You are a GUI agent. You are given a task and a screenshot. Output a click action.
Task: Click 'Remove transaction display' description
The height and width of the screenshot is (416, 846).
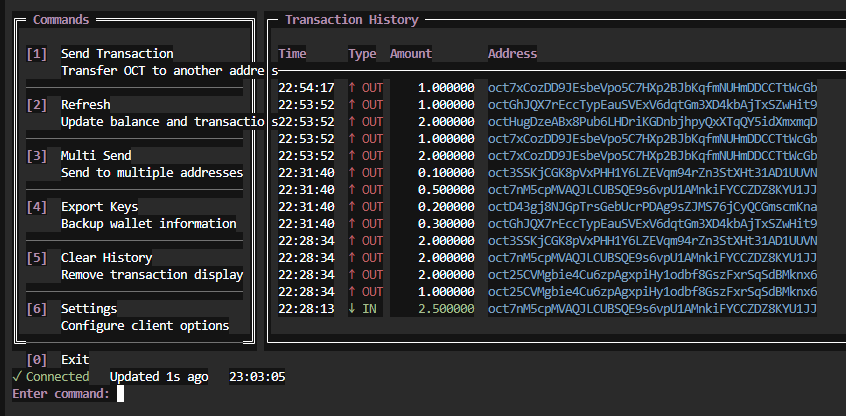[x=152, y=275]
